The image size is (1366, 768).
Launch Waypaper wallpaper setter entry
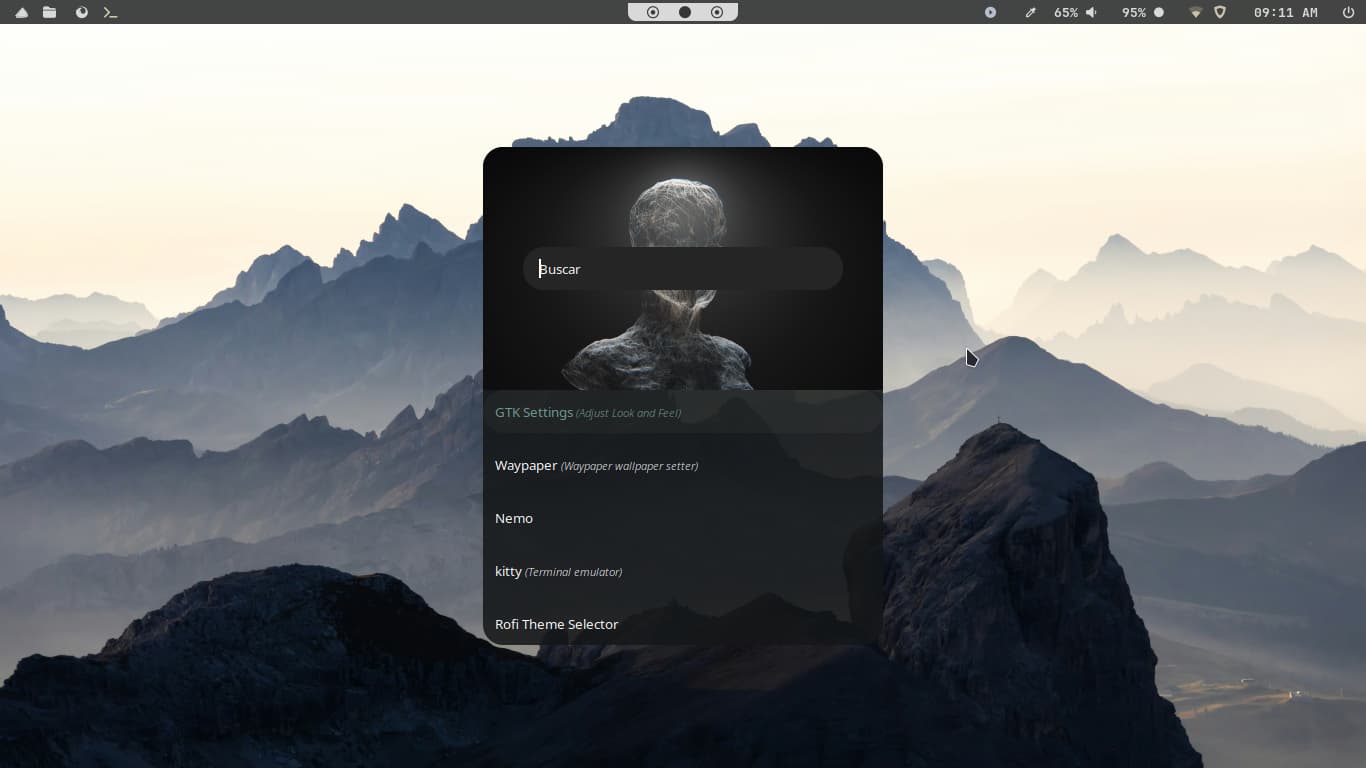683,465
